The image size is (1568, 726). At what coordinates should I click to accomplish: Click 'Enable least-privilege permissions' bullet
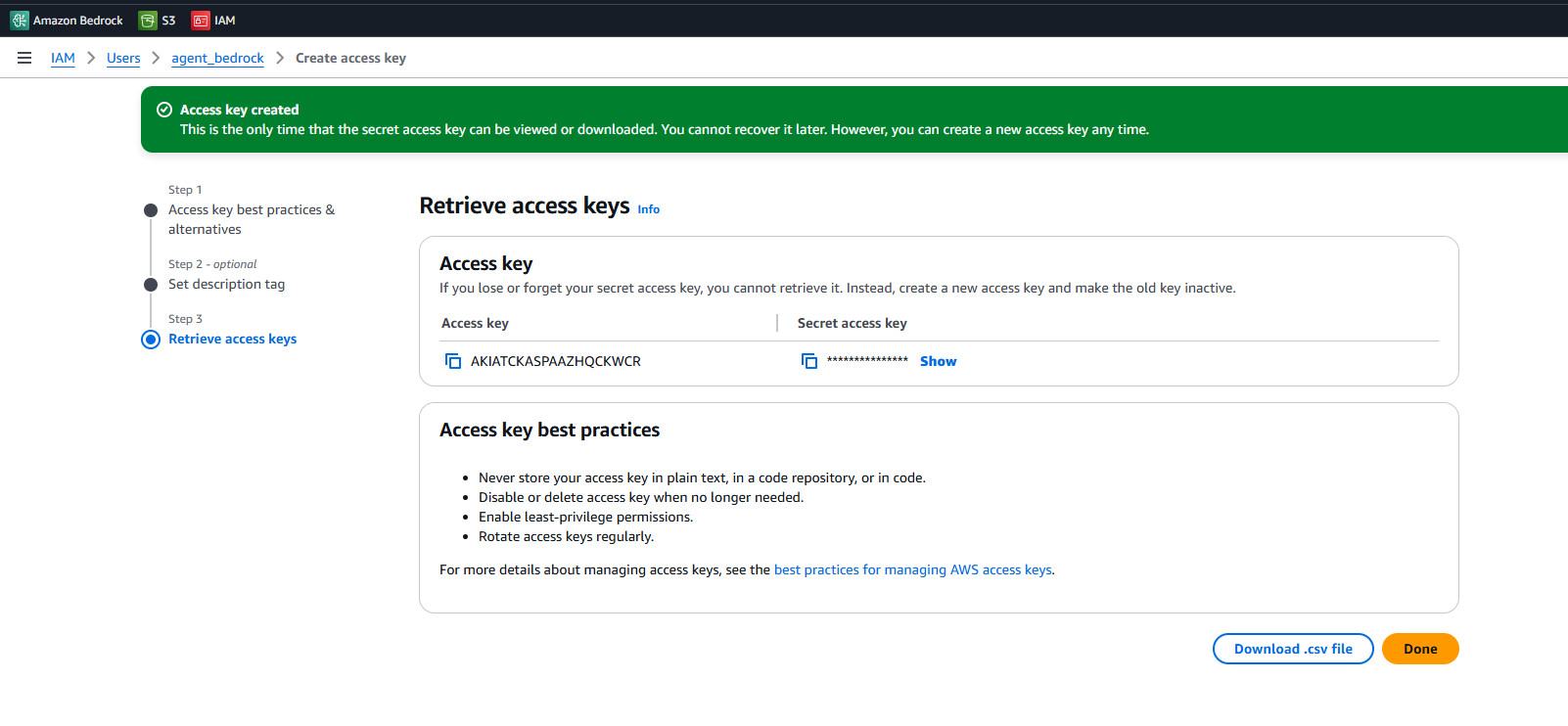585,517
